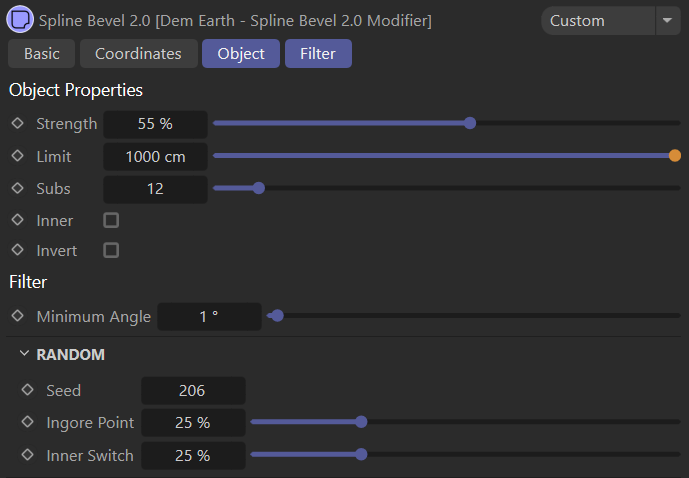This screenshot has width=689, height=478.
Task: Click the Strength label
Action: [66, 124]
